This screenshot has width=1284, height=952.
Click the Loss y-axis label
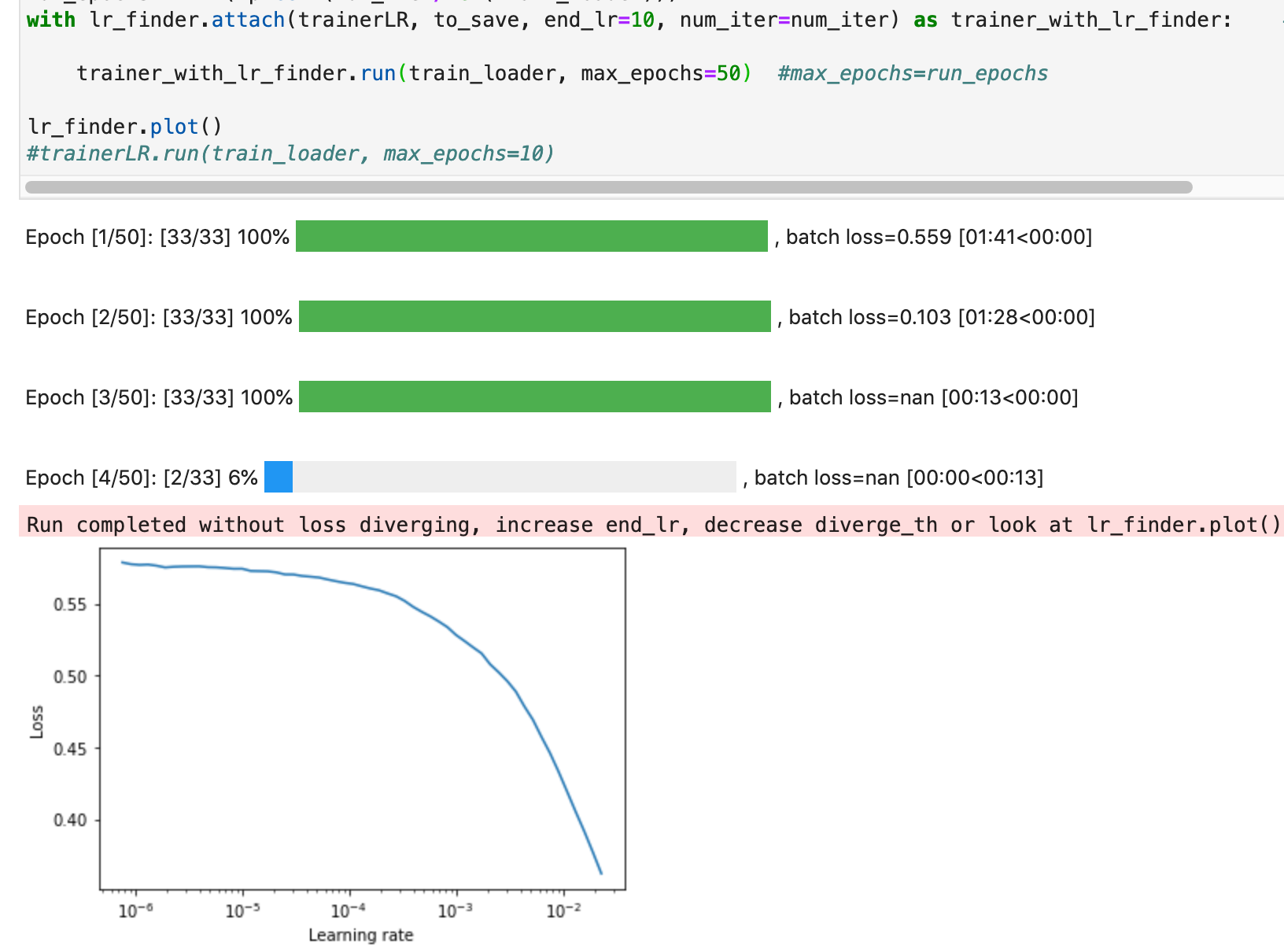coord(35,720)
